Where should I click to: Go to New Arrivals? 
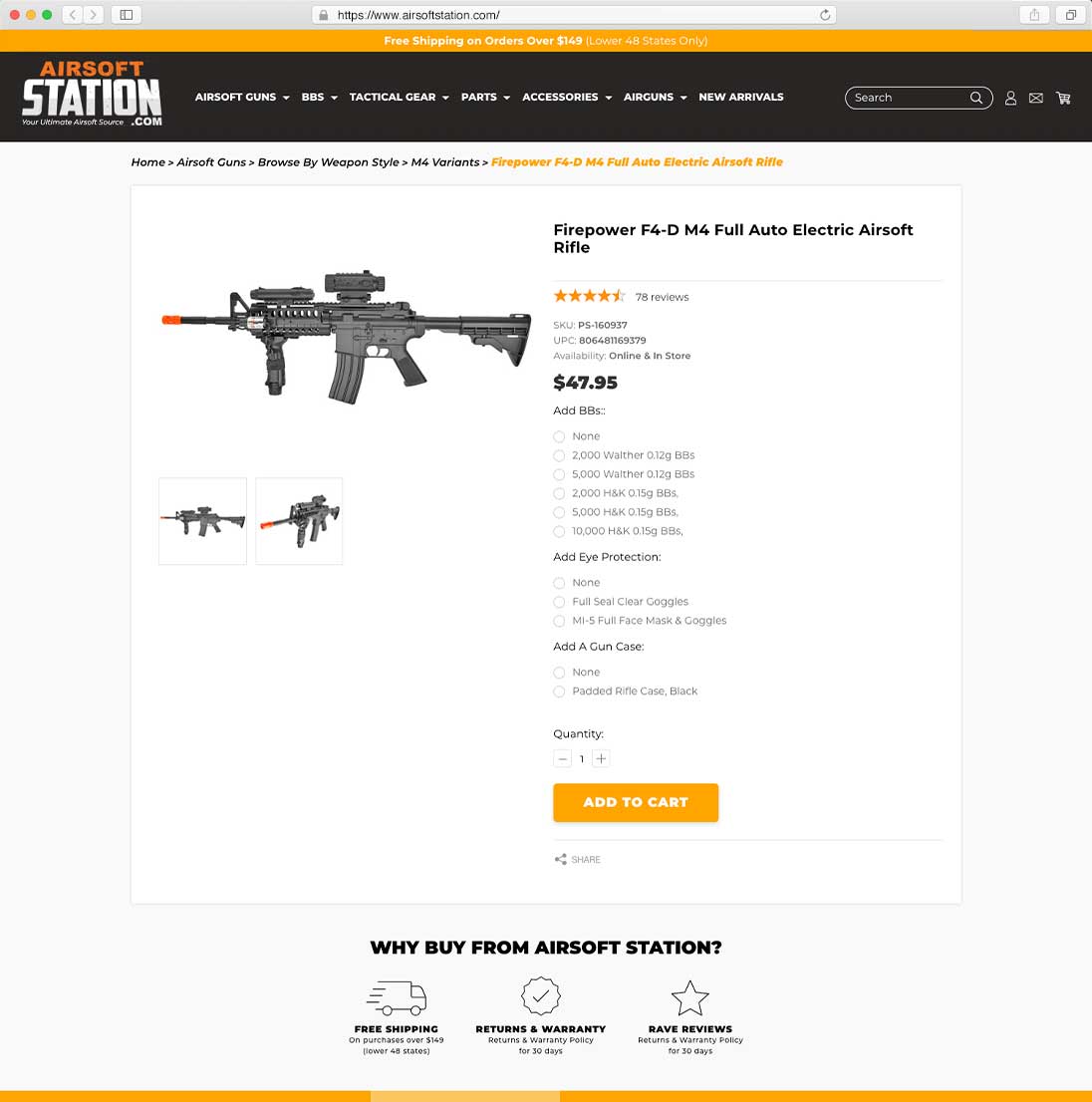[740, 97]
